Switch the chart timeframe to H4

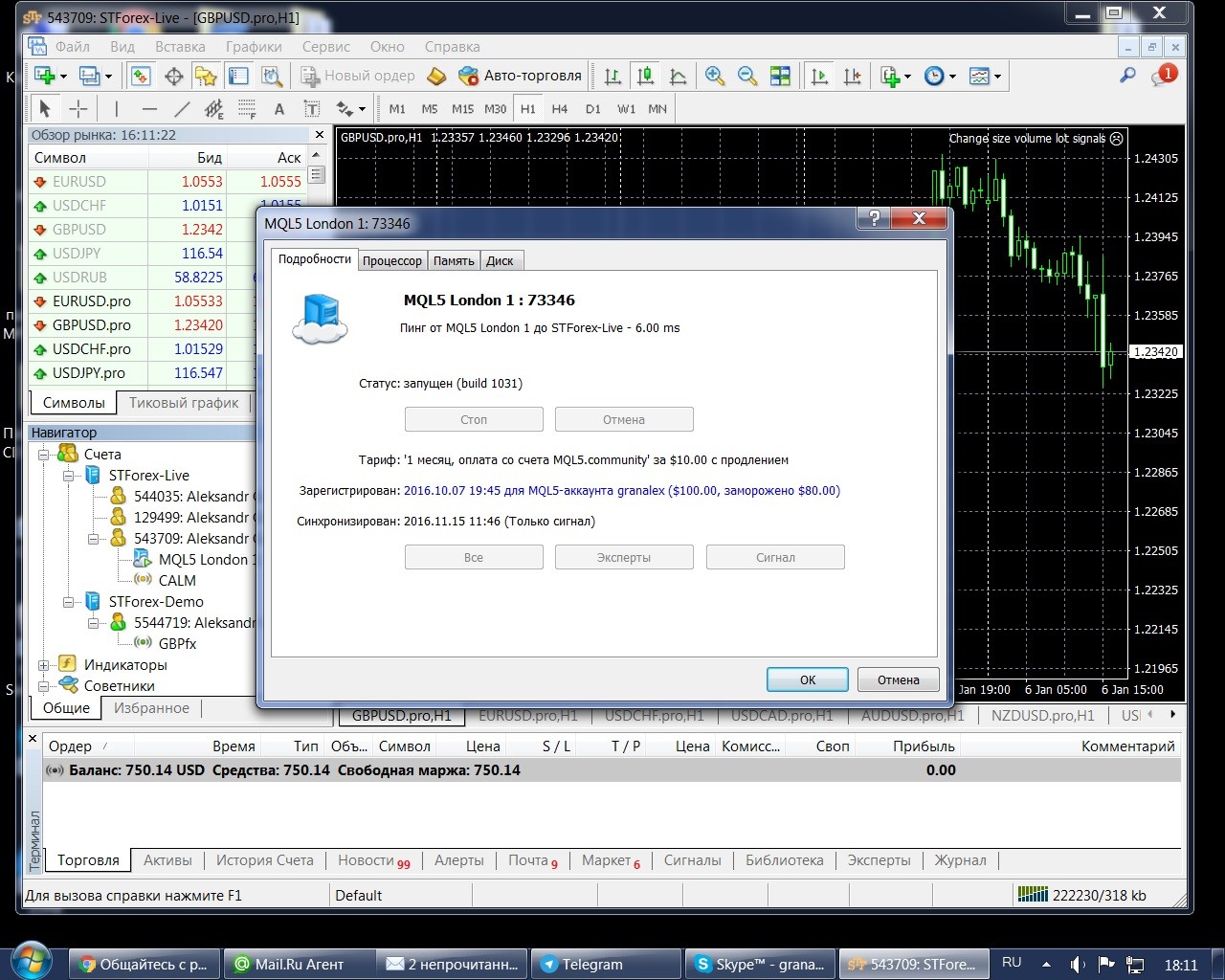click(x=560, y=108)
